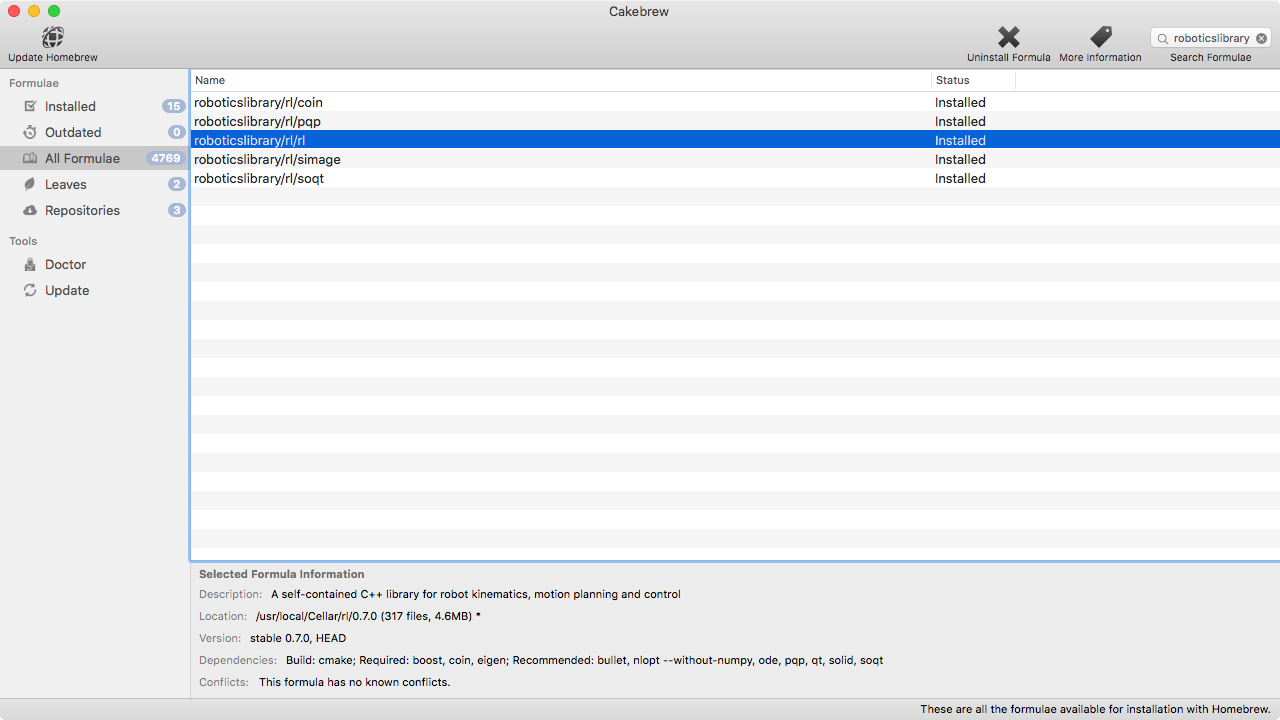Click the Repositories count badge 3
Viewport: 1280px width, 720px height.
click(177, 210)
